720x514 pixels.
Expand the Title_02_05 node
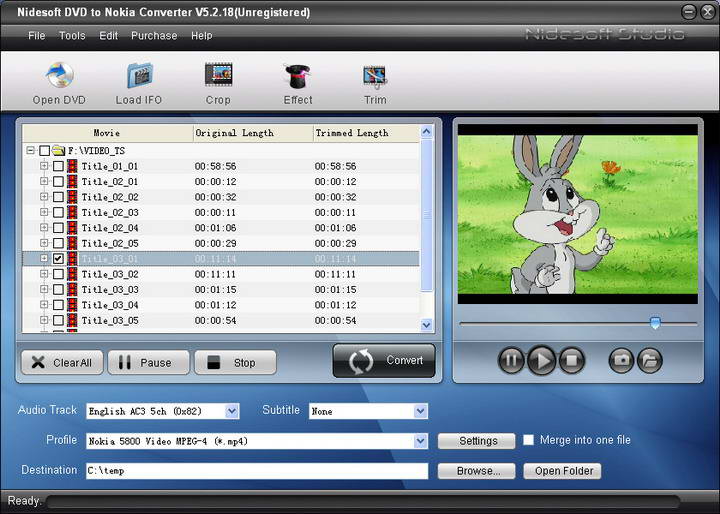tap(44, 243)
